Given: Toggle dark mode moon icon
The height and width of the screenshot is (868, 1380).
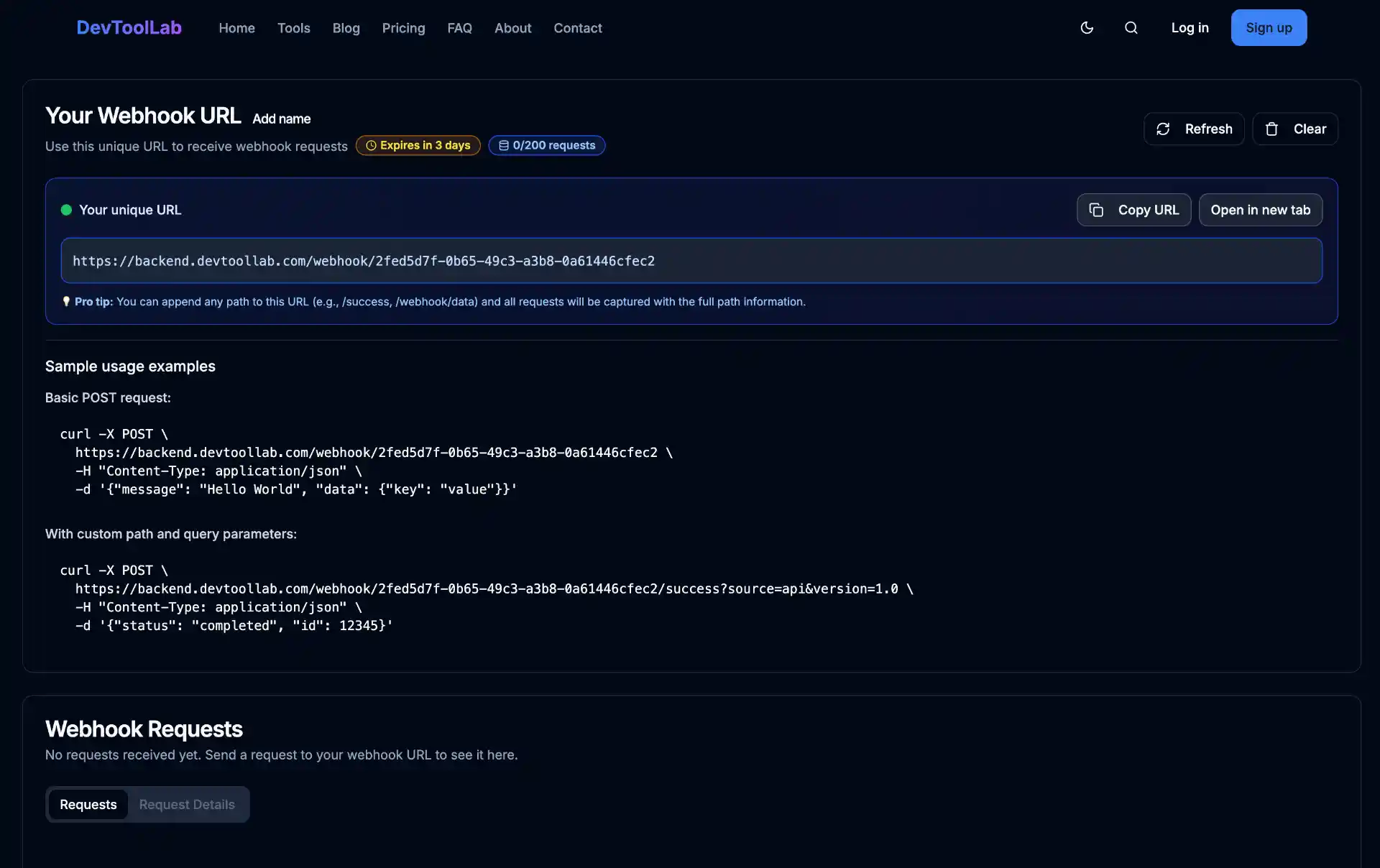Looking at the screenshot, I should (x=1087, y=27).
